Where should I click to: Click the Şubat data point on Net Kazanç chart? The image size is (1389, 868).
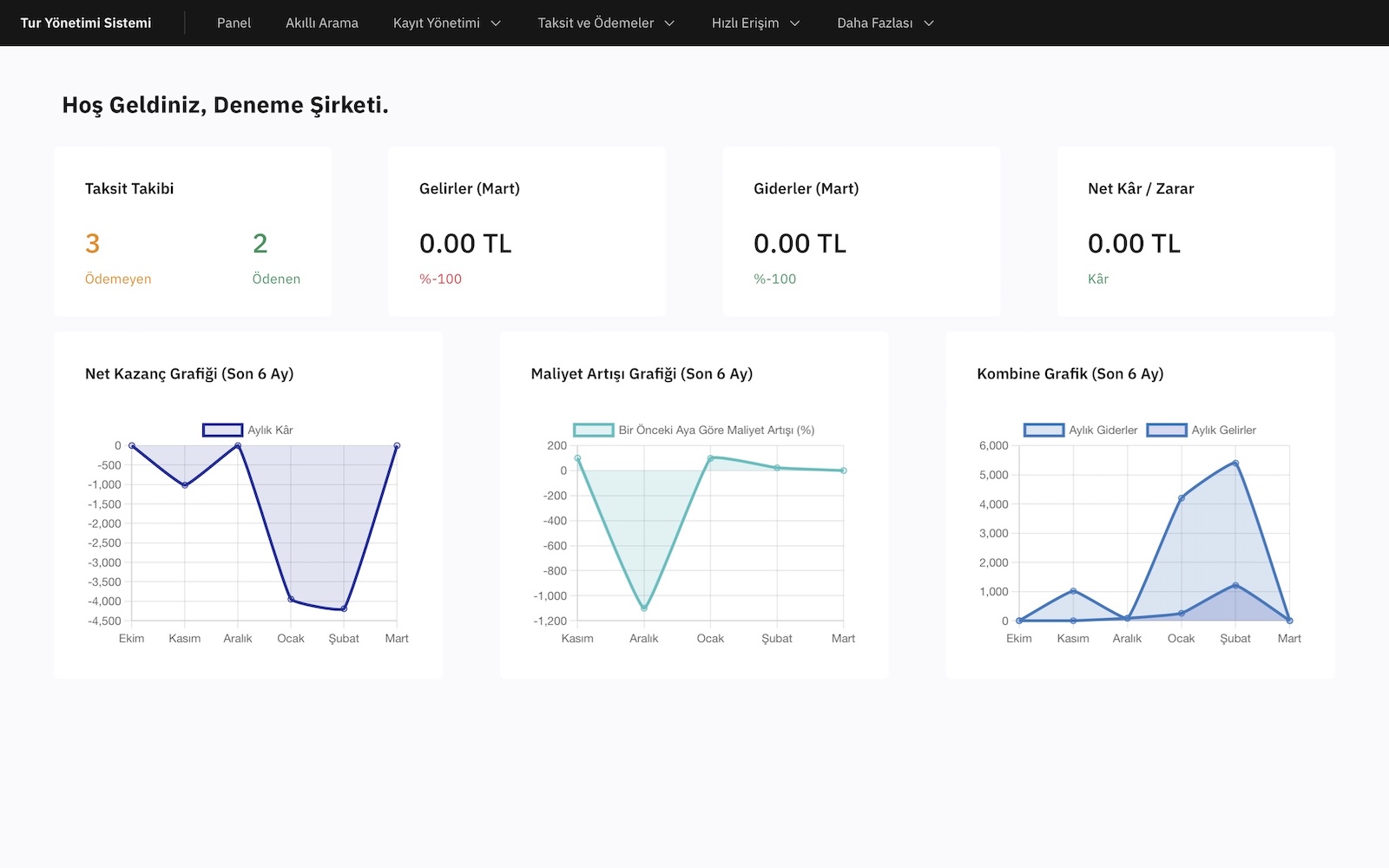click(x=344, y=608)
